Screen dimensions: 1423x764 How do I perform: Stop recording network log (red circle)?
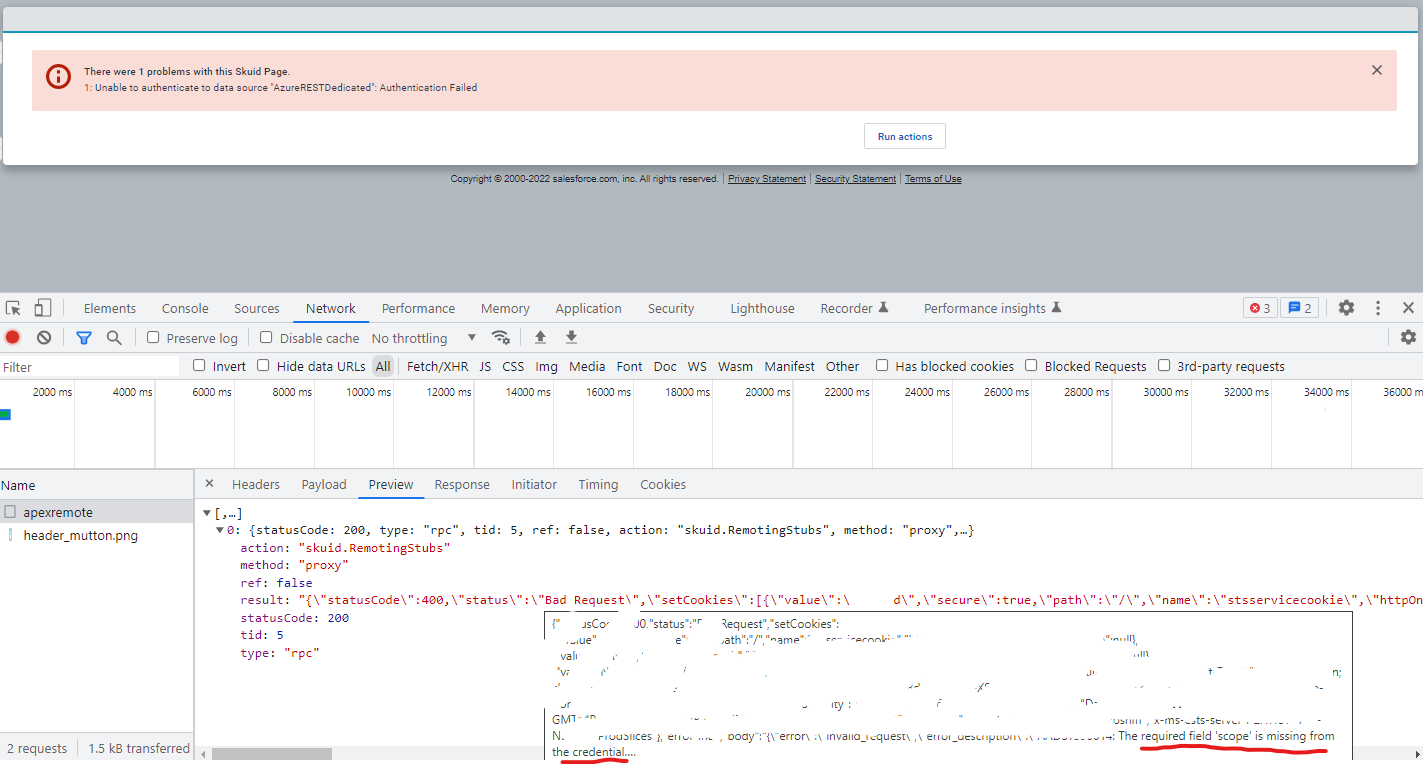[x=13, y=338]
